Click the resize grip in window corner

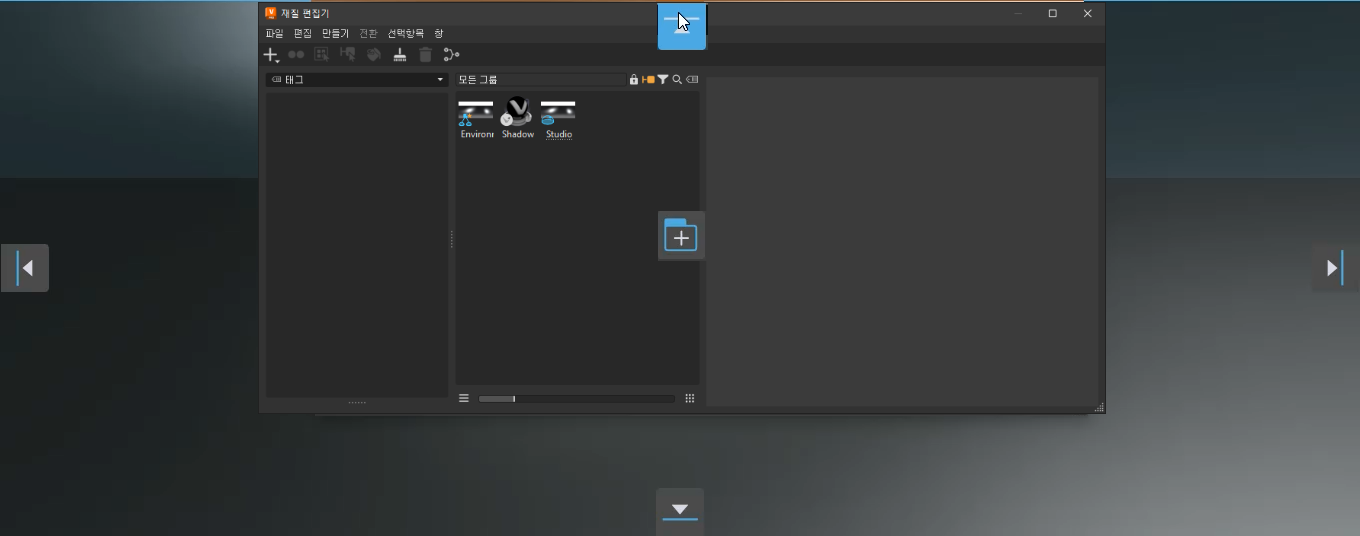[1099, 407]
